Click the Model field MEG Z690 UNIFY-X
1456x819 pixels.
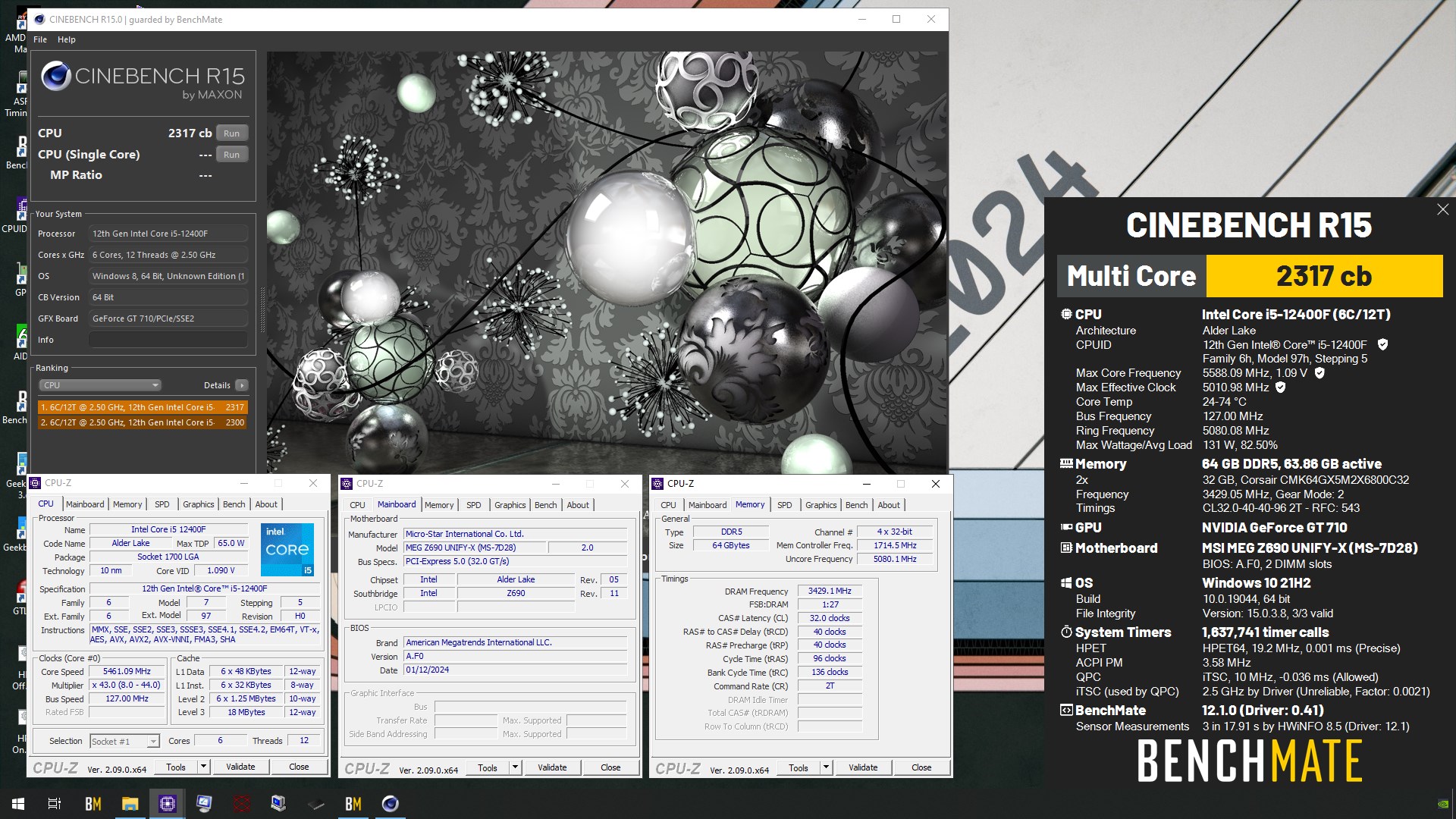click(475, 548)
